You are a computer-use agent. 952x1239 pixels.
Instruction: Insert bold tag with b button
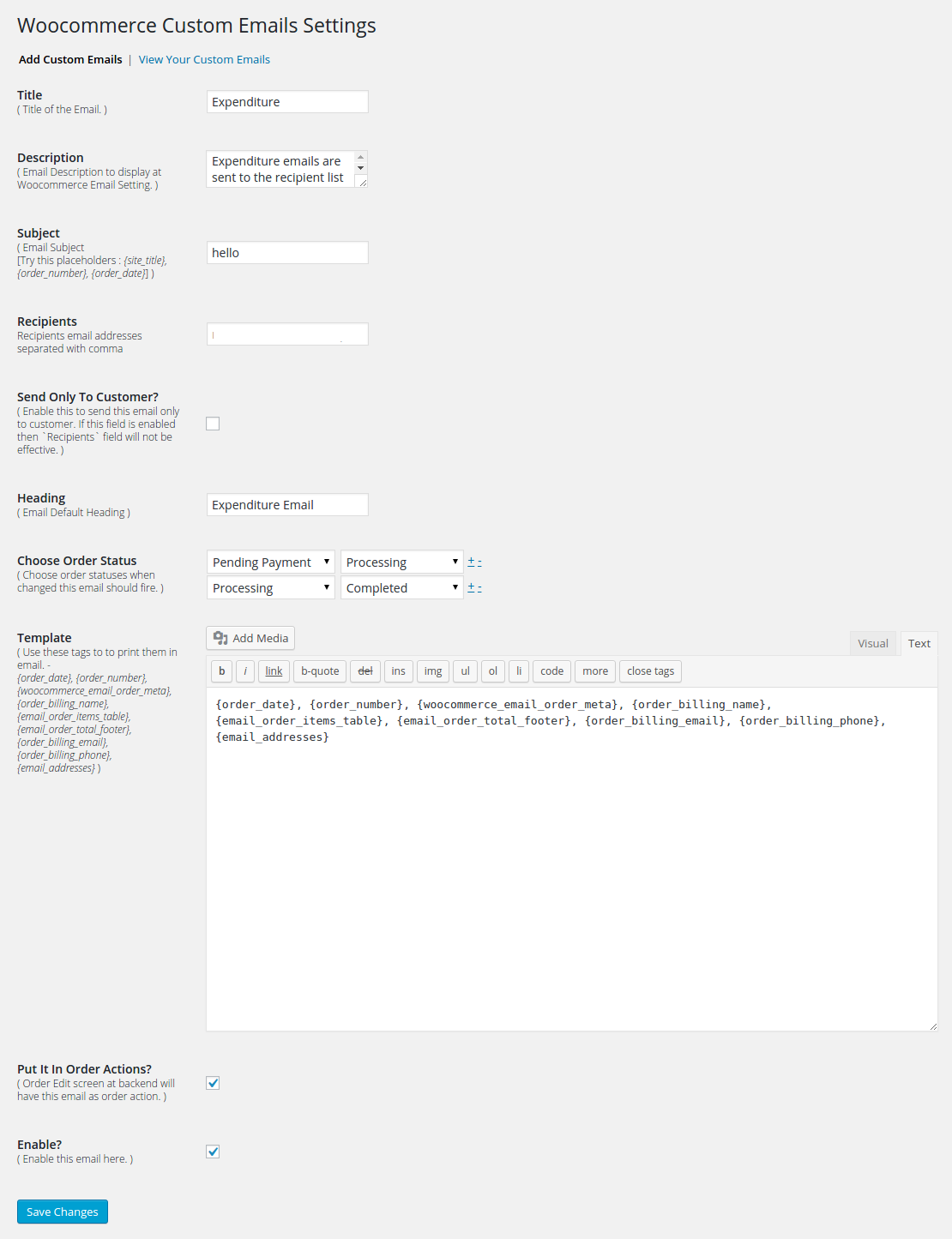click(x=221, y=671)
